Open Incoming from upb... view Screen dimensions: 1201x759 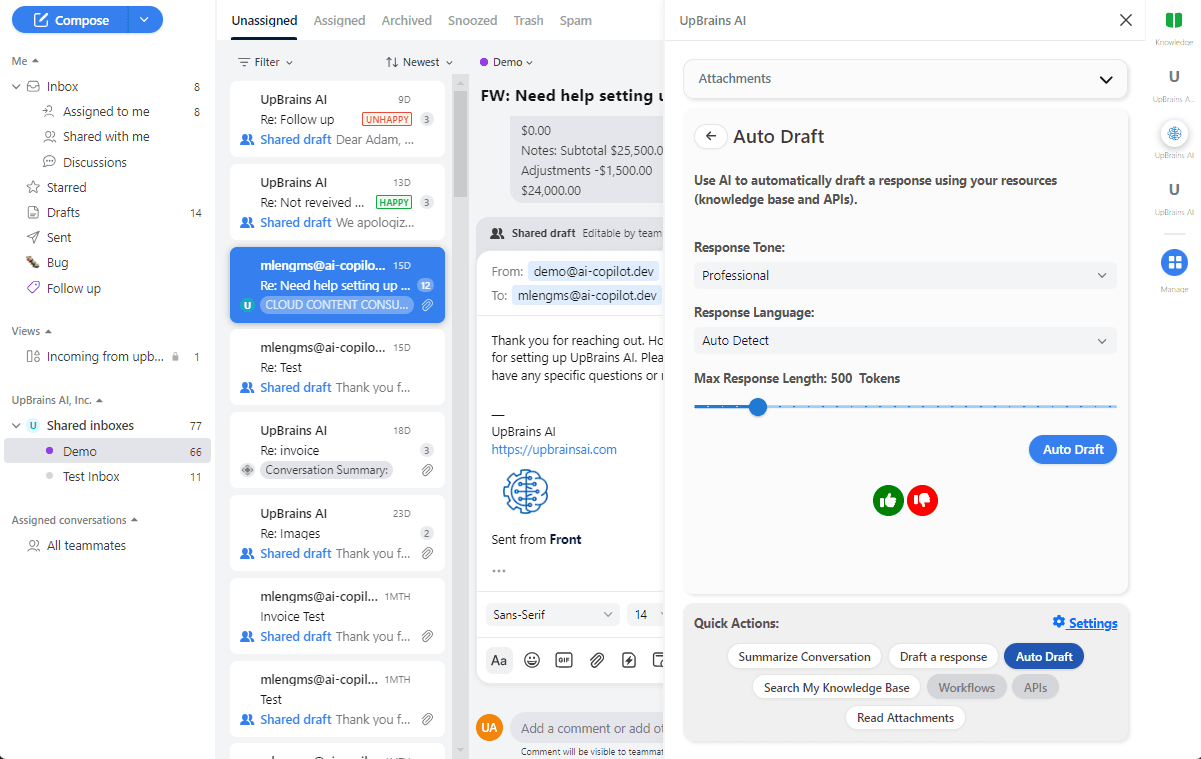[x=104, y=356]
